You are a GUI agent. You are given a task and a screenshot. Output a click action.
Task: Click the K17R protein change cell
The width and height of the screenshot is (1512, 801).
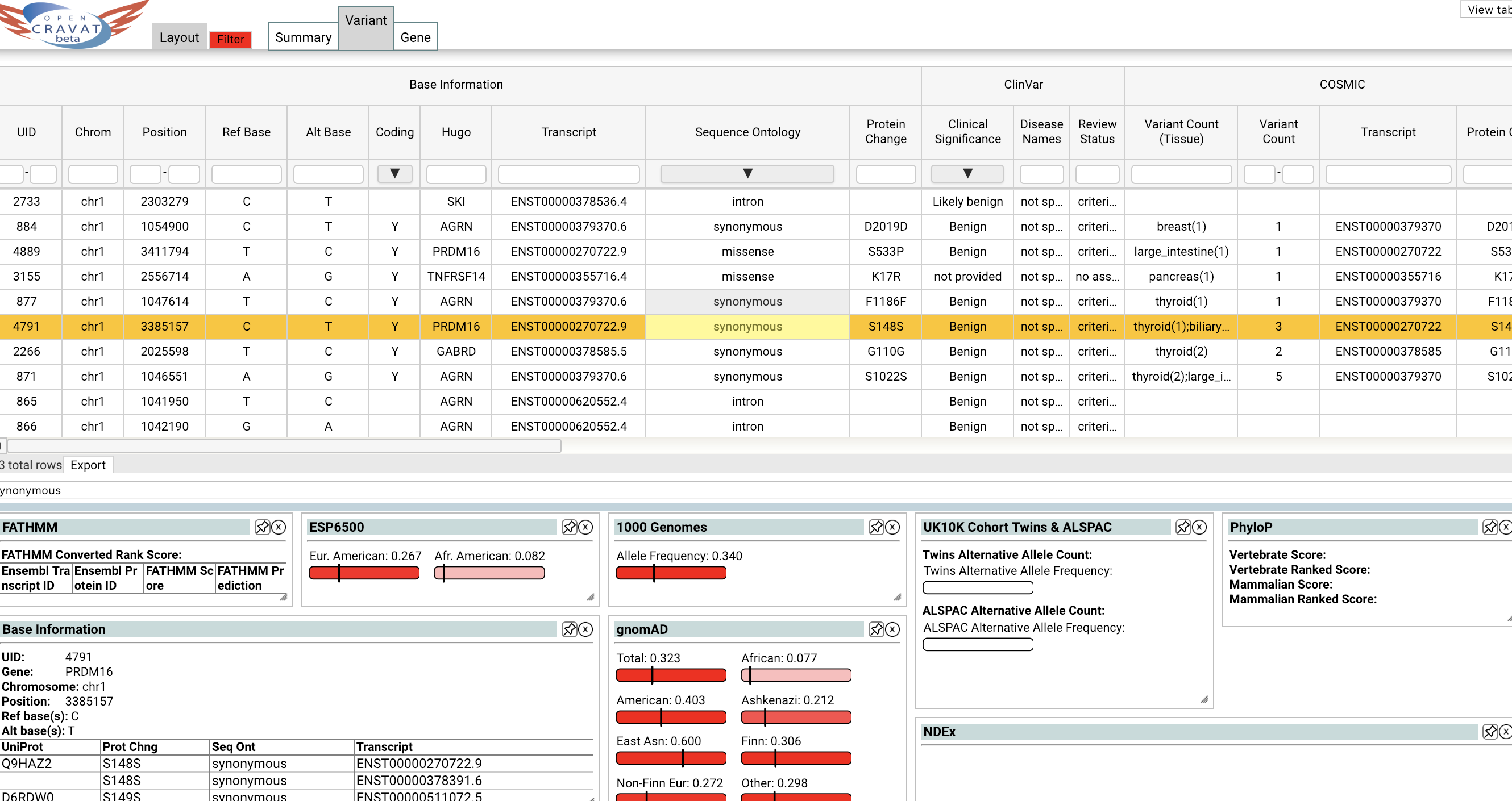[x=886, y=277]
